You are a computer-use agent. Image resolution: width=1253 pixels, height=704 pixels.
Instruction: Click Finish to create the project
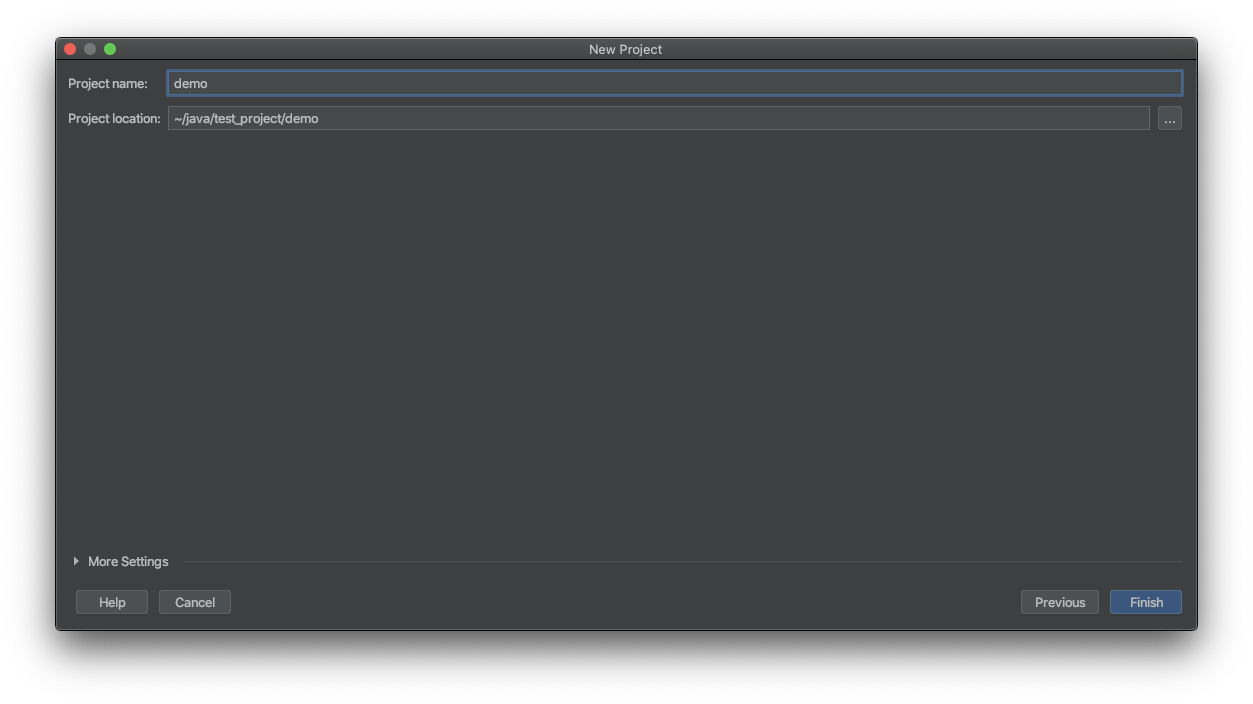click(1145, 602)
